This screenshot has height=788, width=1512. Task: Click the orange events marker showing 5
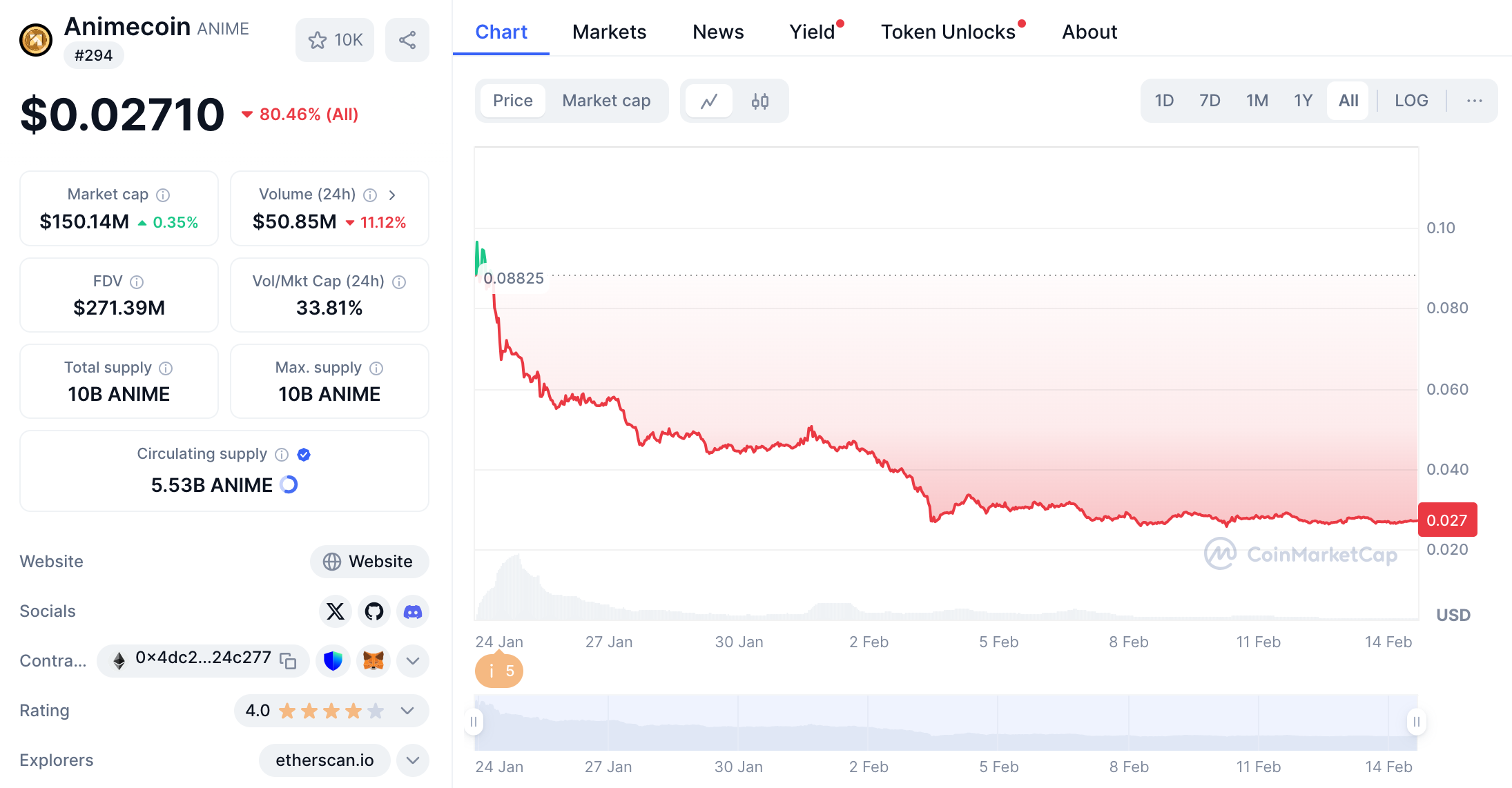[499, 671]
